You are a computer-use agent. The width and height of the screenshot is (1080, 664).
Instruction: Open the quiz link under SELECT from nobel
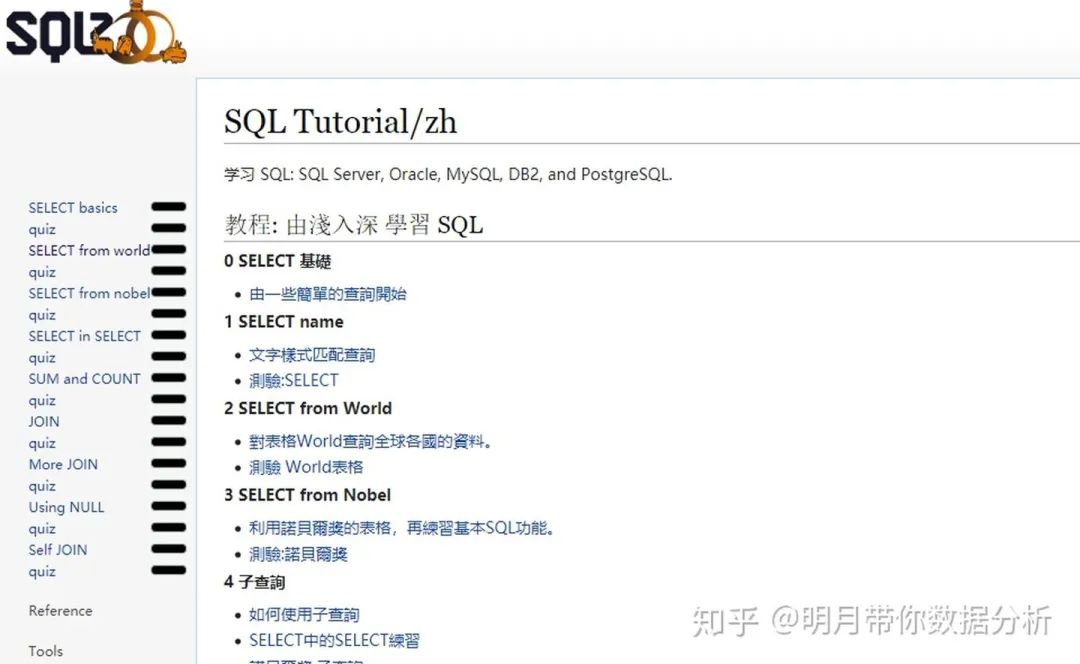[x=42, y=315]
